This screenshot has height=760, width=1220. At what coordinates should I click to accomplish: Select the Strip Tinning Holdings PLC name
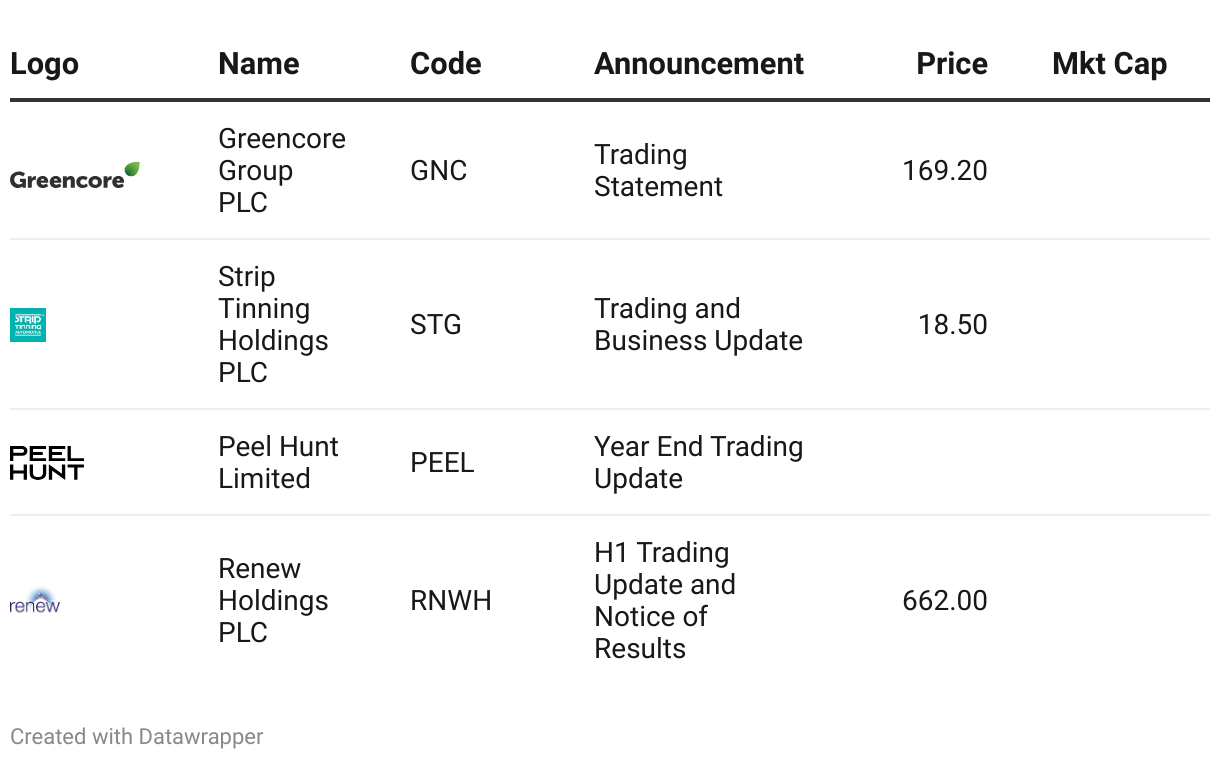[272, 324]
